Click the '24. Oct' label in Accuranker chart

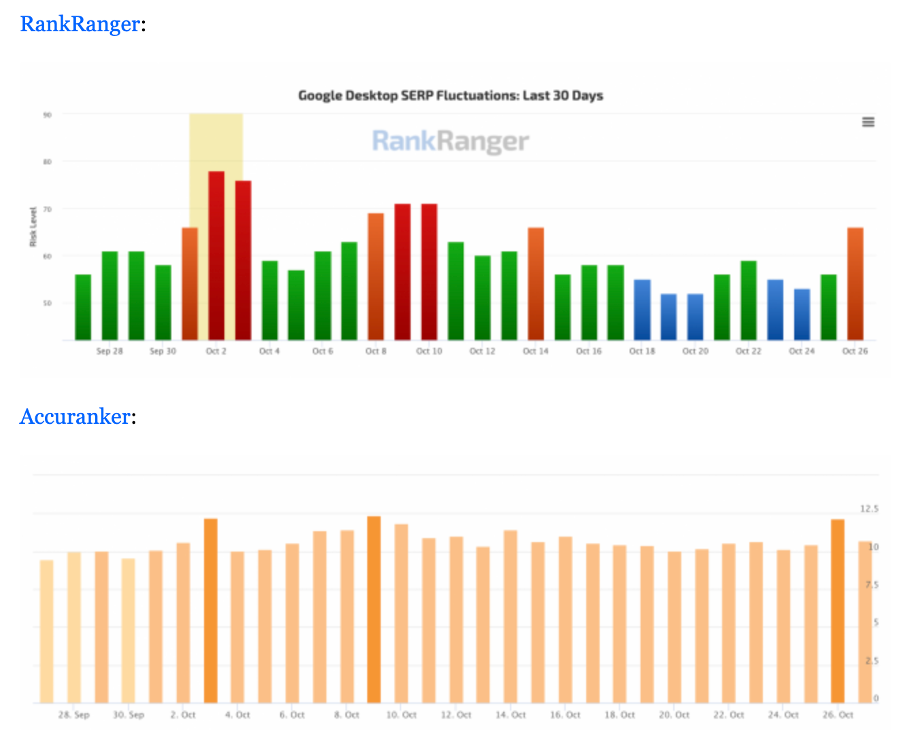(784, 715)
